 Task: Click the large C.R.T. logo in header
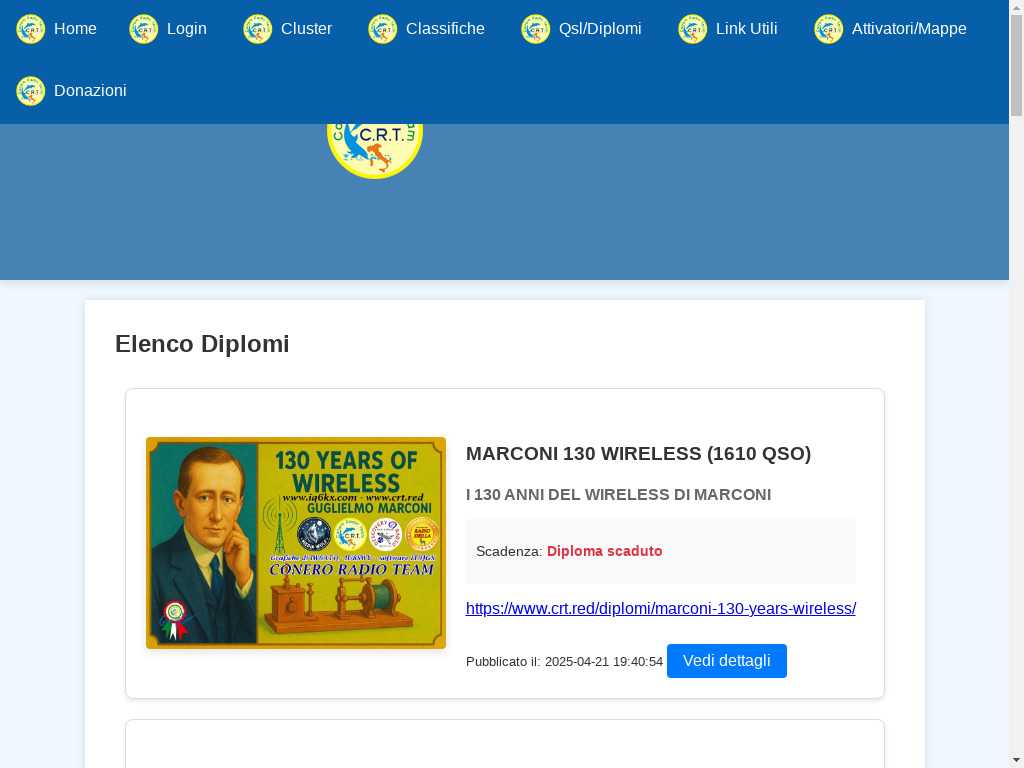click(375, 150)
